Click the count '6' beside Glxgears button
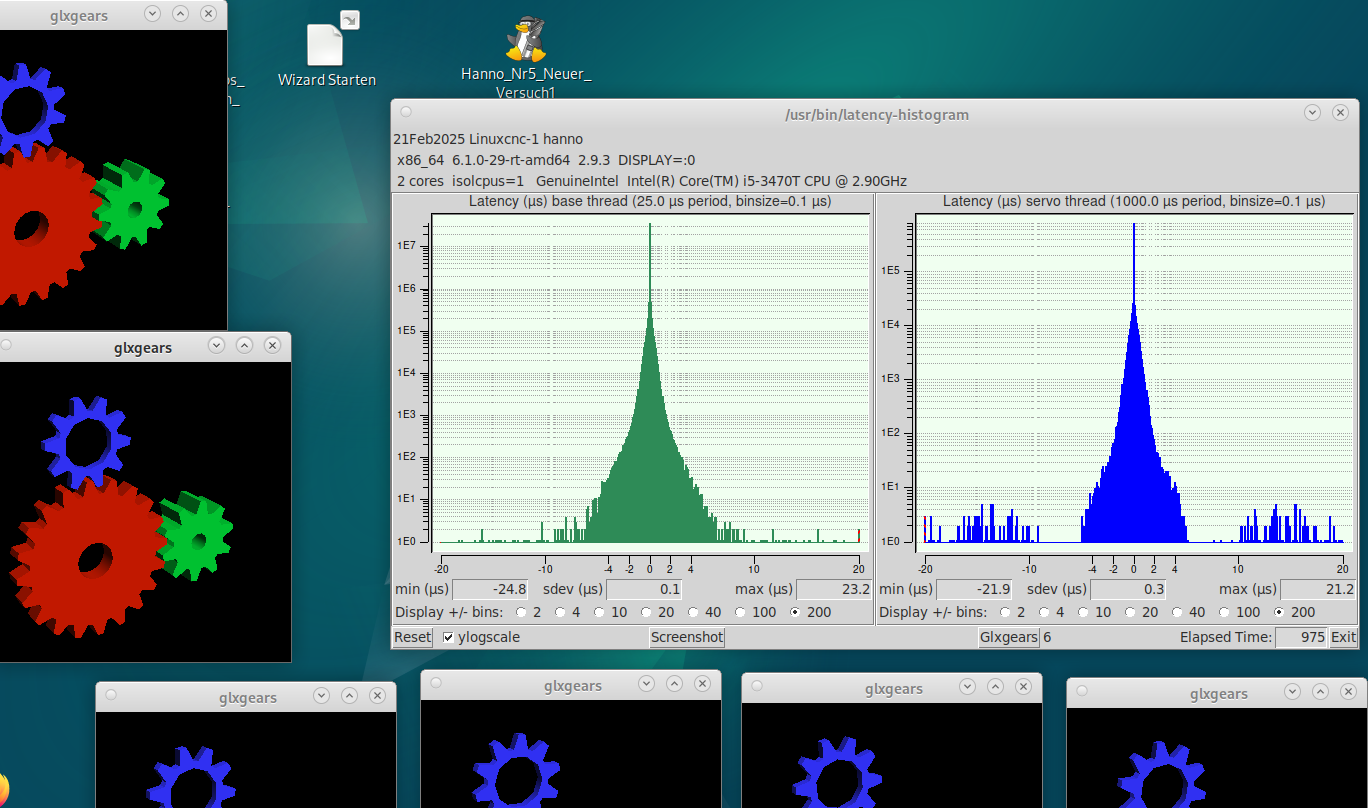This screenshot has width=1368, height=808. coord(1047,637)
